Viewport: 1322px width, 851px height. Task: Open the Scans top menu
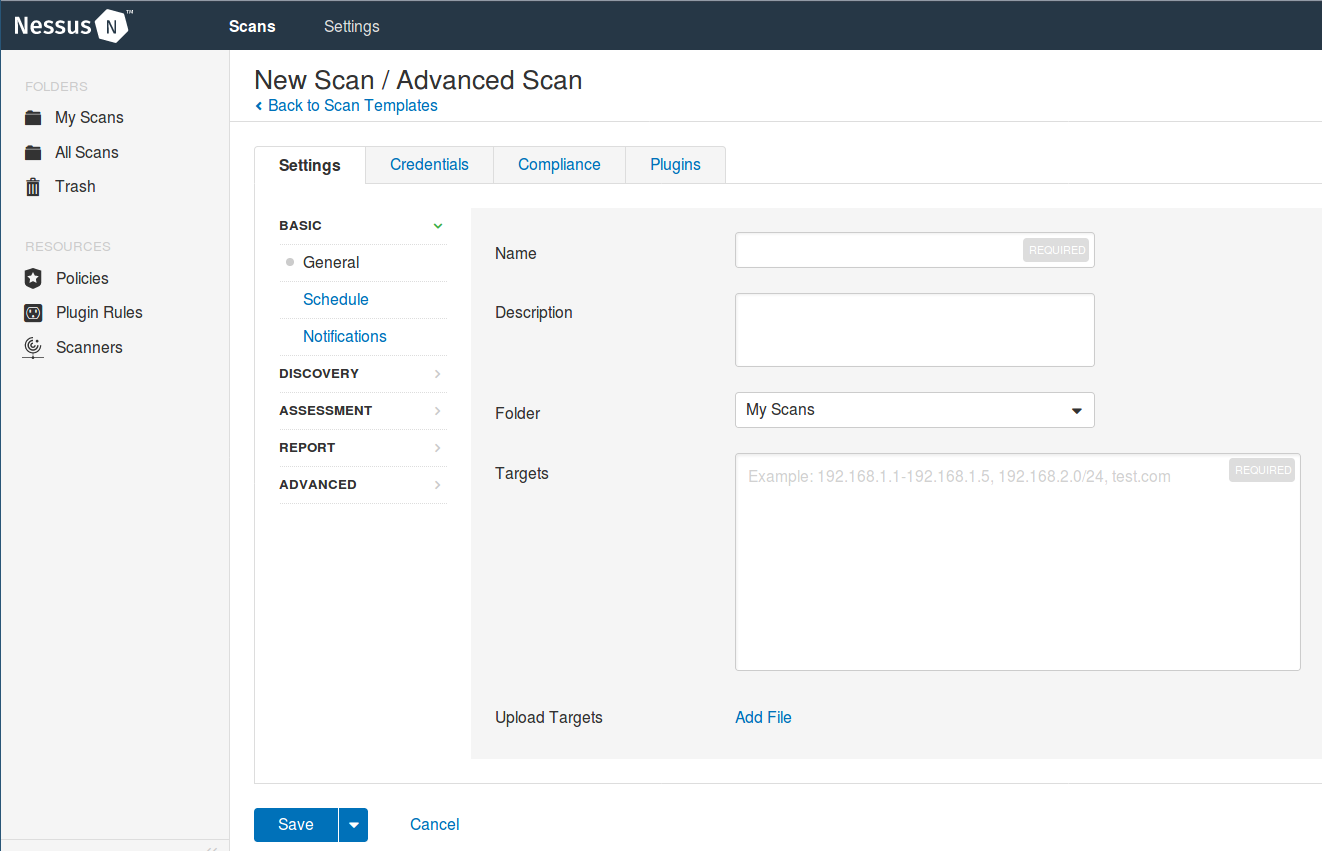pyautogui.click(x=252, y=27)
